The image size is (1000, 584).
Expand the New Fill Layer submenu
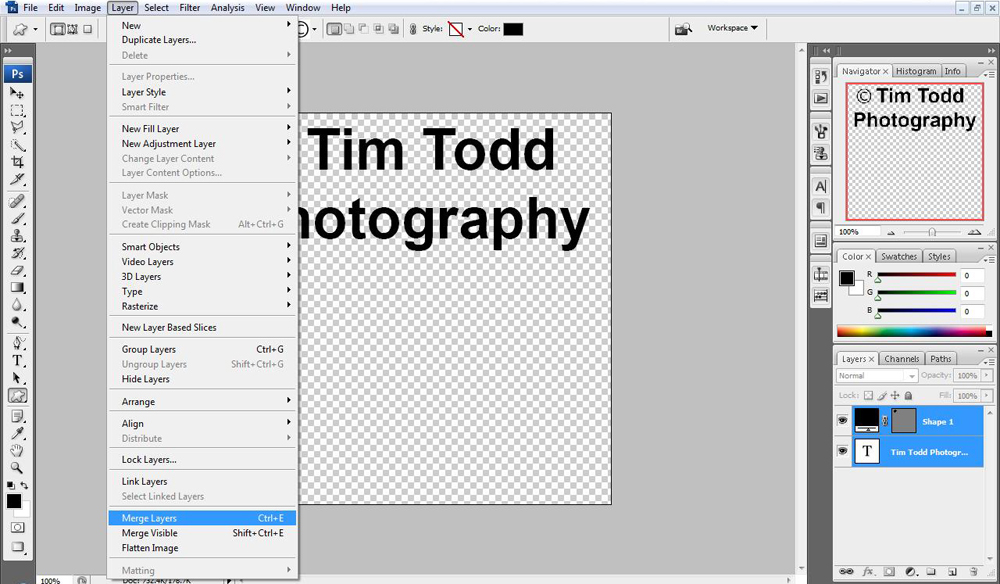point(202,128)
